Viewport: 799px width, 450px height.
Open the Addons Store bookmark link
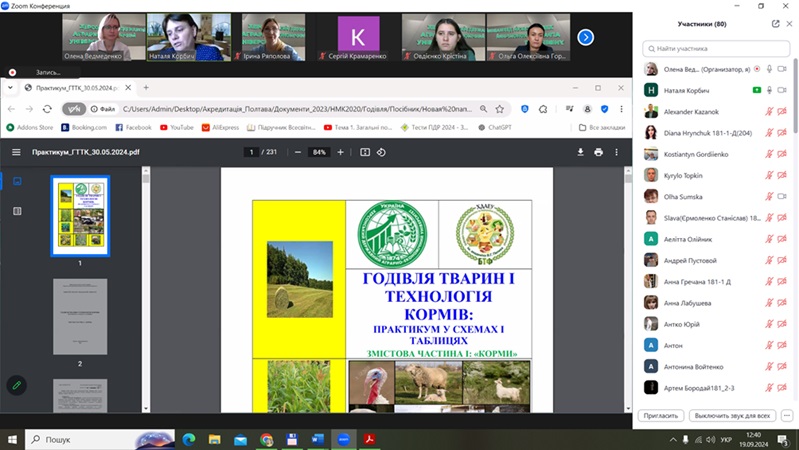pyautogui.click(x=30, y=127)
